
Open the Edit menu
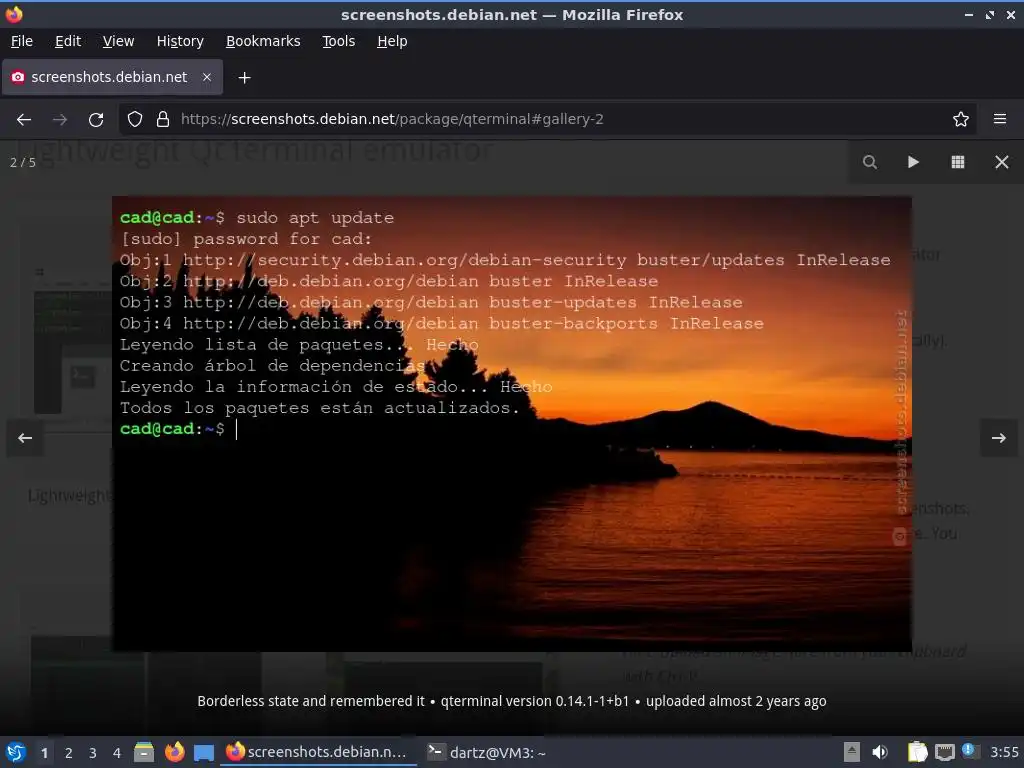(68, 41)
